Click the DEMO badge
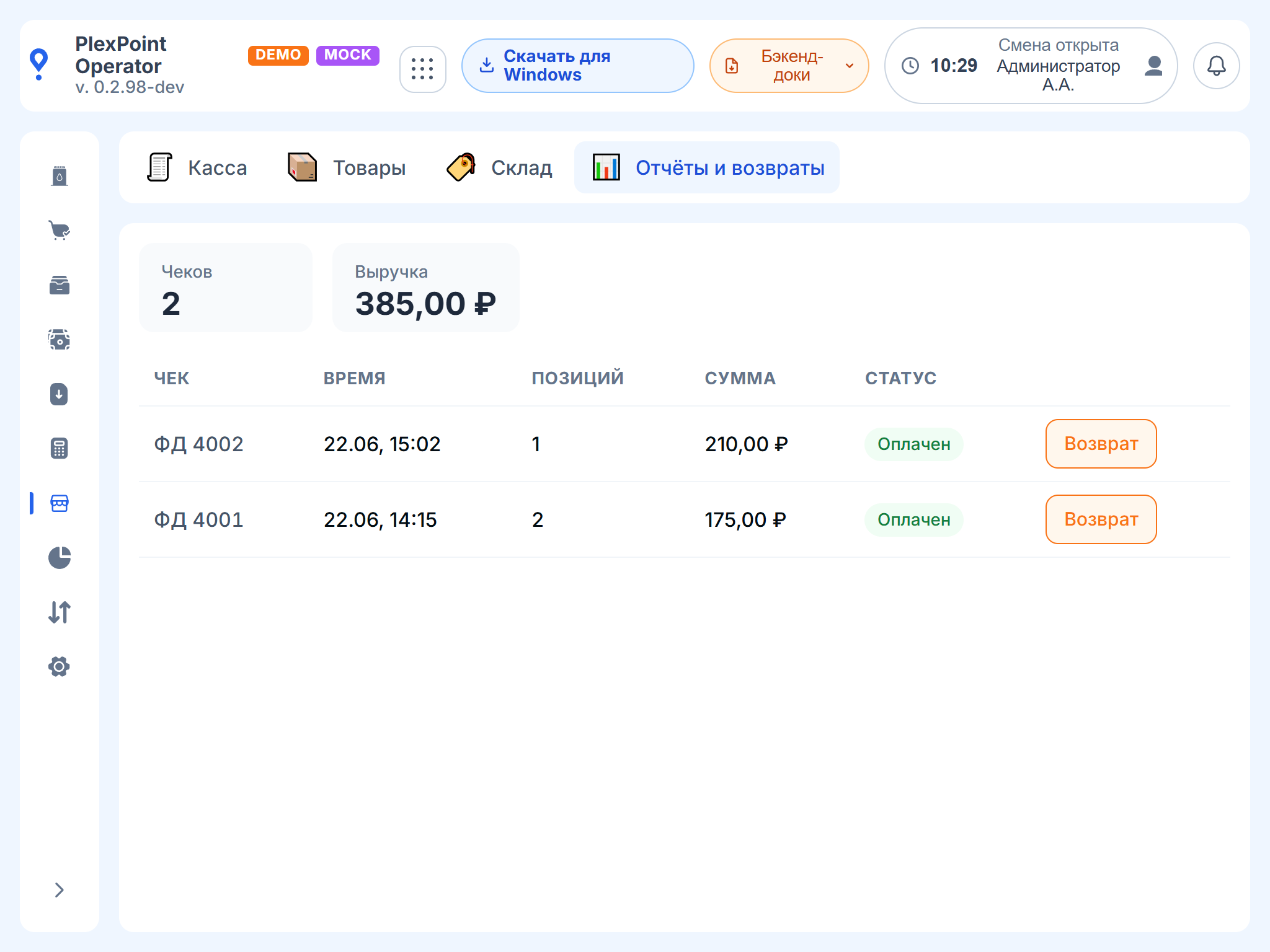This screenshot has width=1270, height=952. pos(278,55)
